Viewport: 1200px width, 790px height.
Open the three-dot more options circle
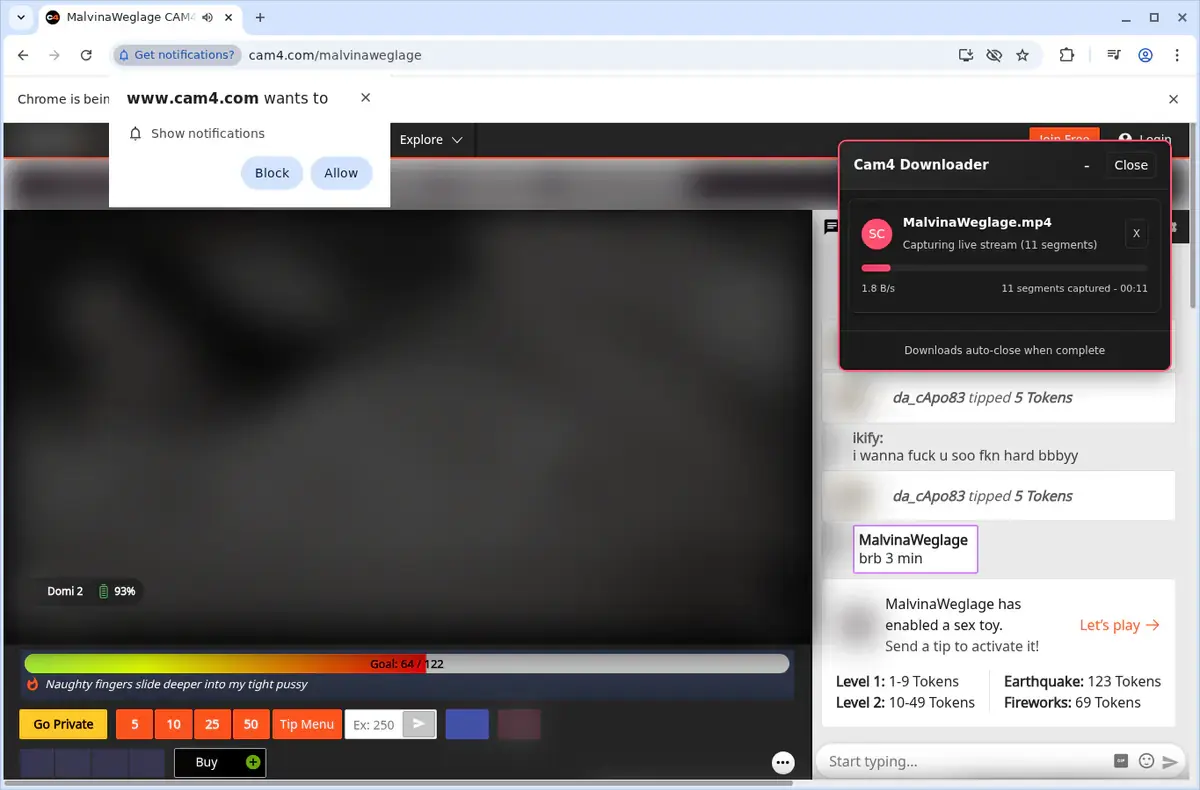[x=783, y=762]
